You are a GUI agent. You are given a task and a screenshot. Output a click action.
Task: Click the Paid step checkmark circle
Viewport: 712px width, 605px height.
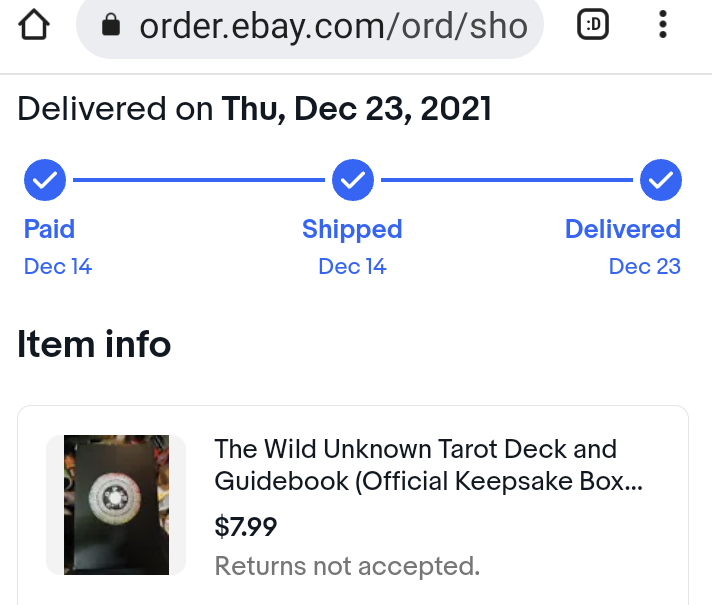point(44,181)
